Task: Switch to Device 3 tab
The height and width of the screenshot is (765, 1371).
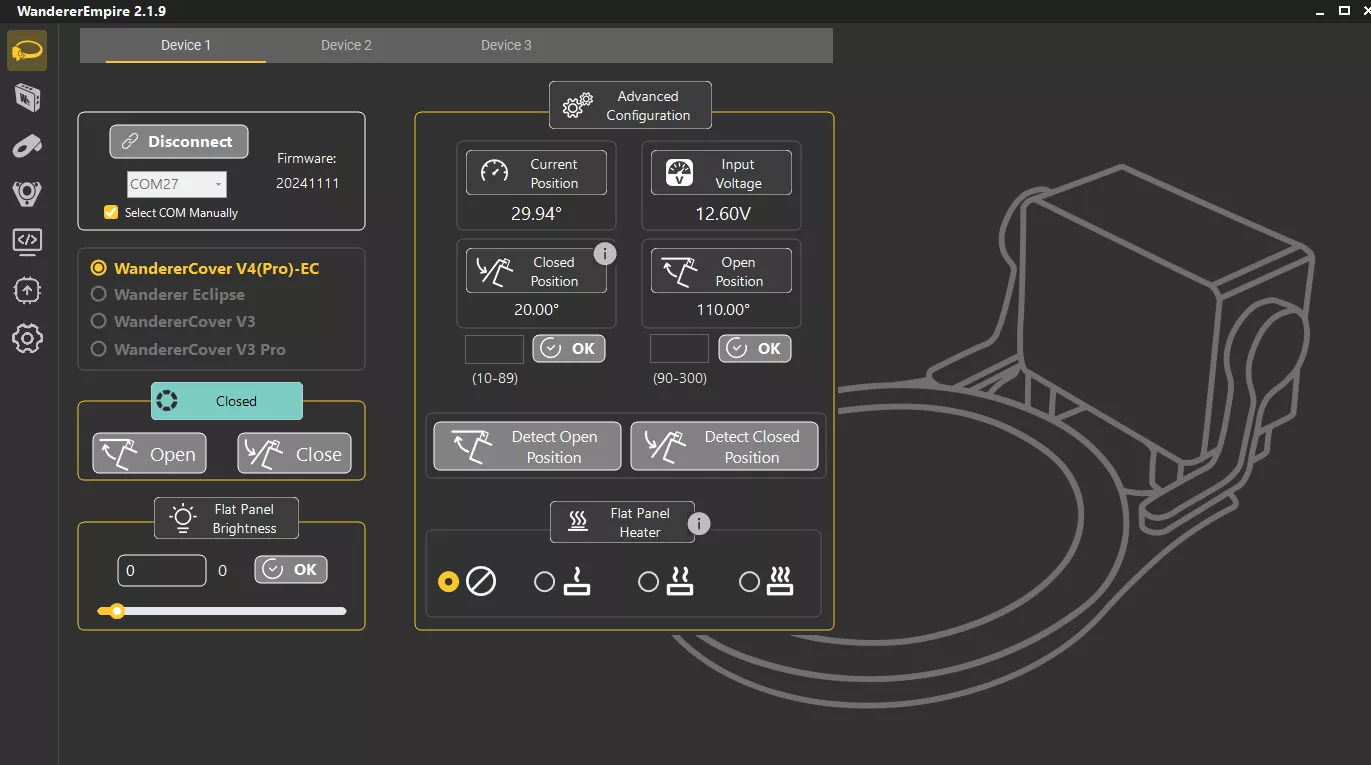Action: point(506,45)
